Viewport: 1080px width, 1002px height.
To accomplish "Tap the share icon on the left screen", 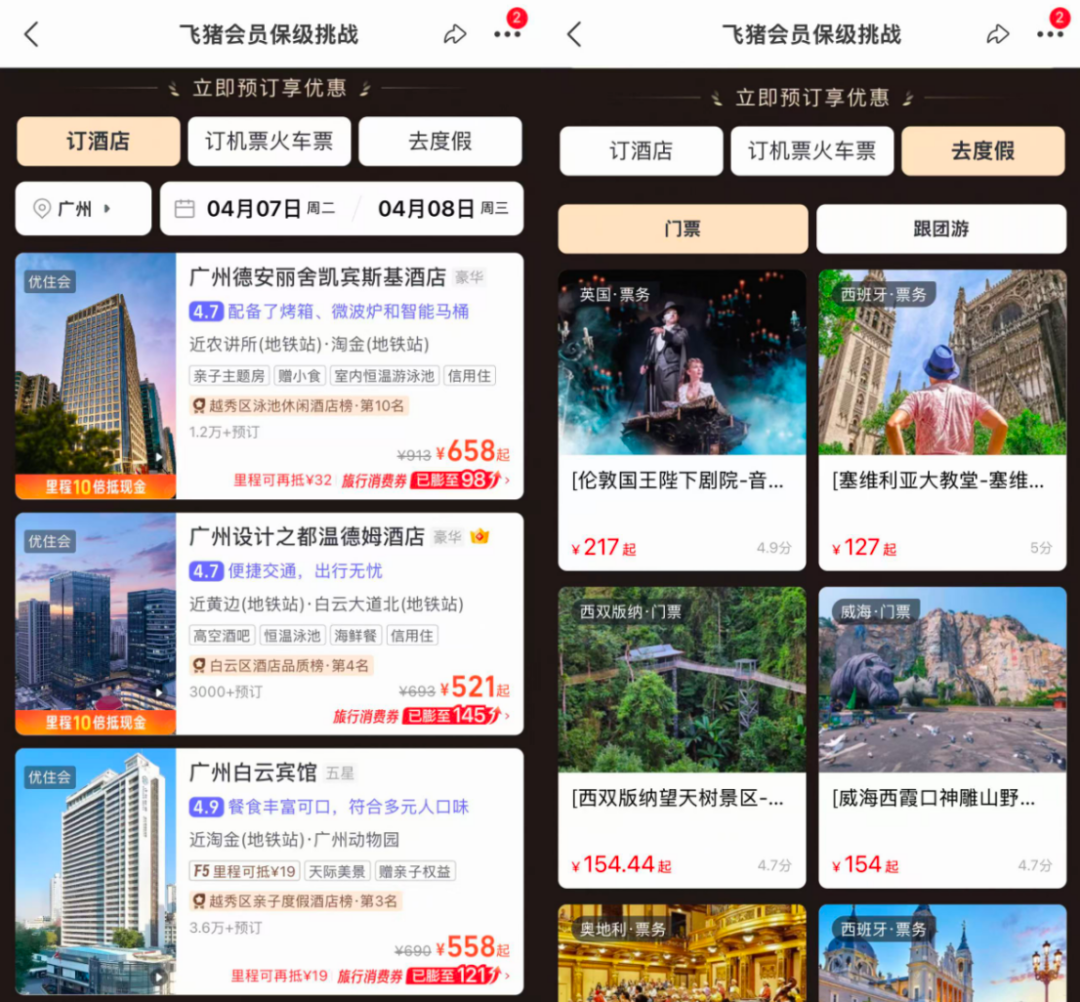I will click(455, 33).
